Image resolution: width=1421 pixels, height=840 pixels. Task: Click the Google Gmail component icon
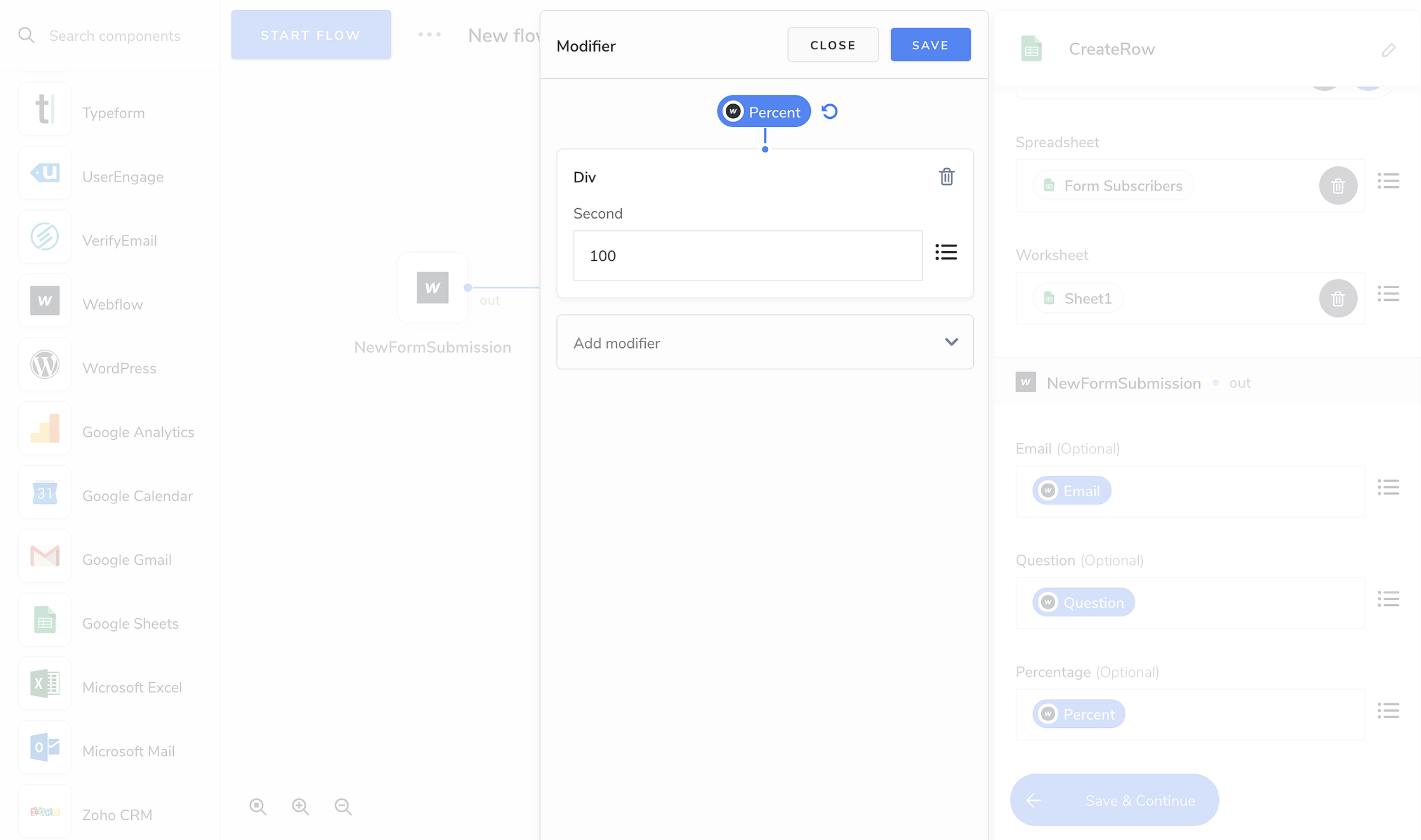tap(45, 556)
